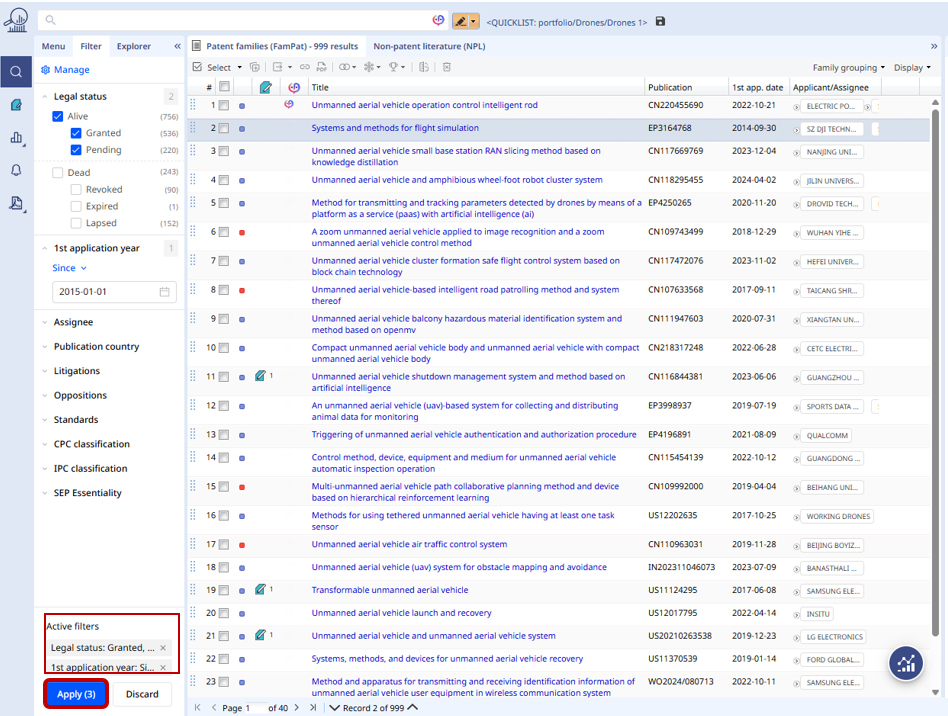Click the floating analytics chart button
The height and width of the screenshot is (716, 948).
(906, 663)
